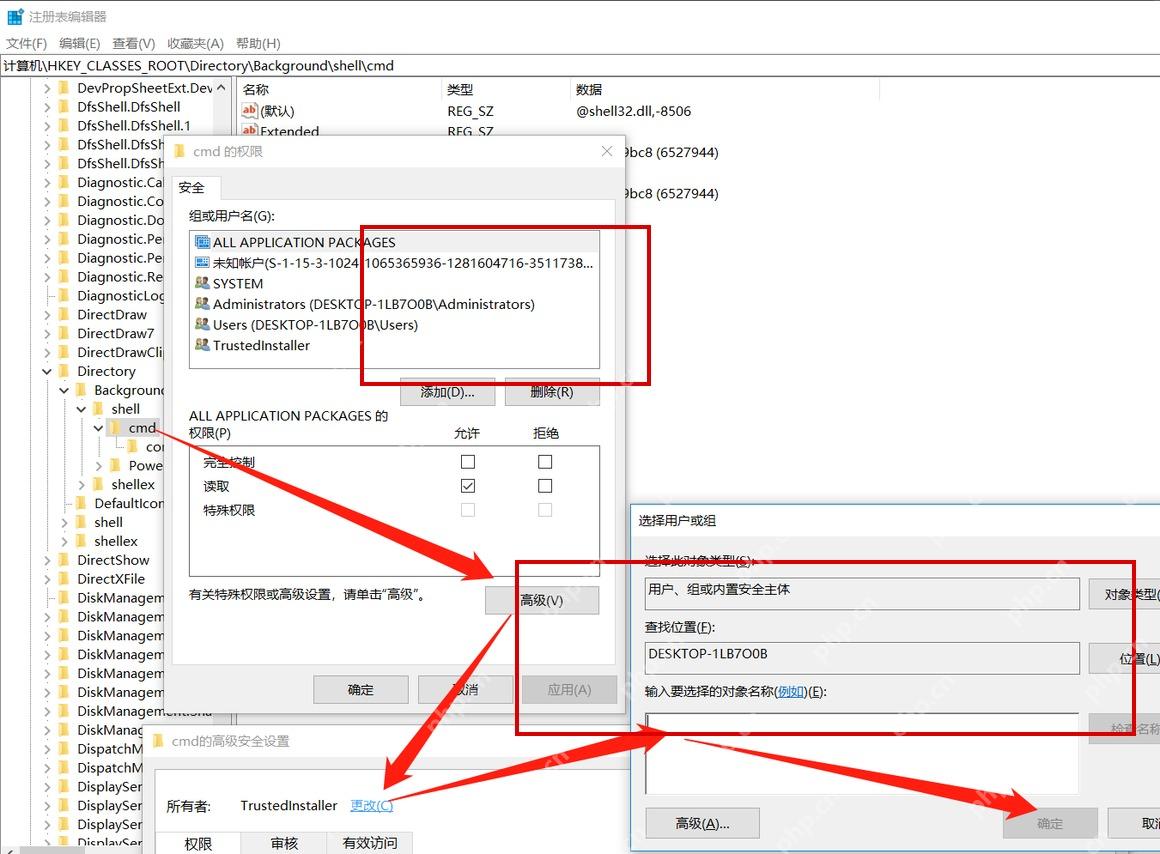Open the 收藏夹(A) menu
The width and height of the screenshot is (1160, 854).
(x=195, y=43)
